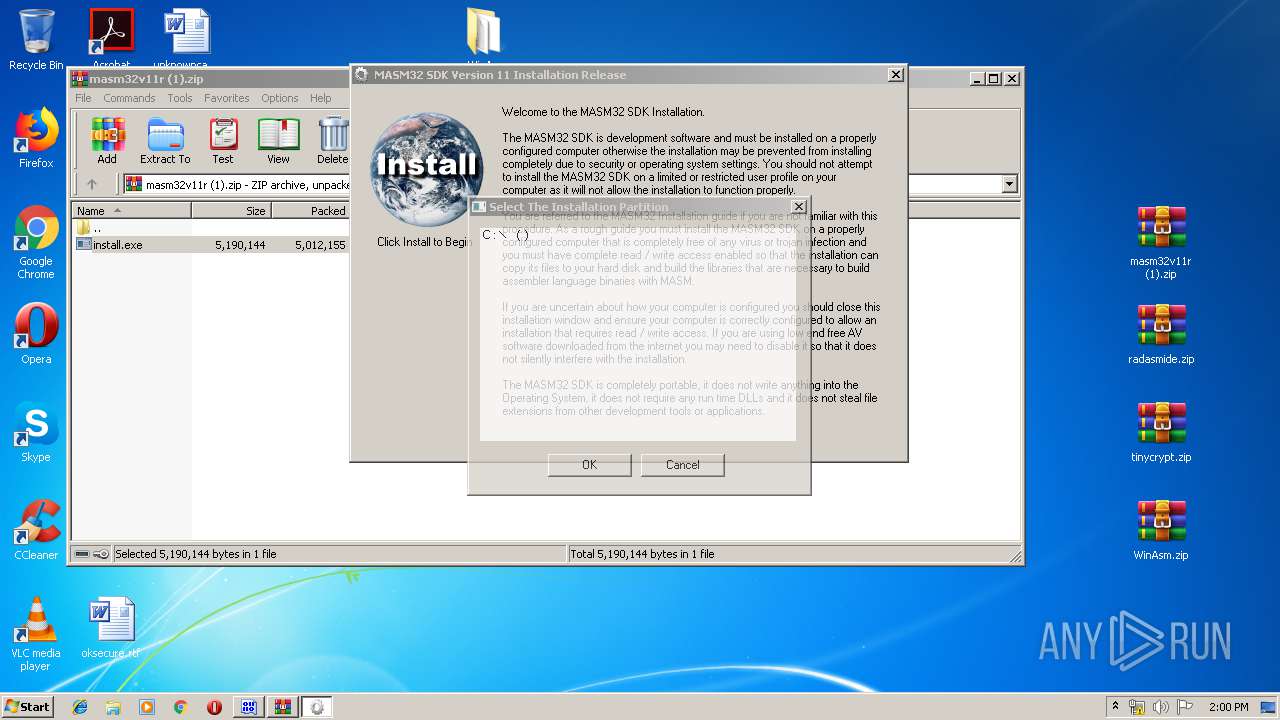Close the Select Installation Partition dialog

[798, 207]
